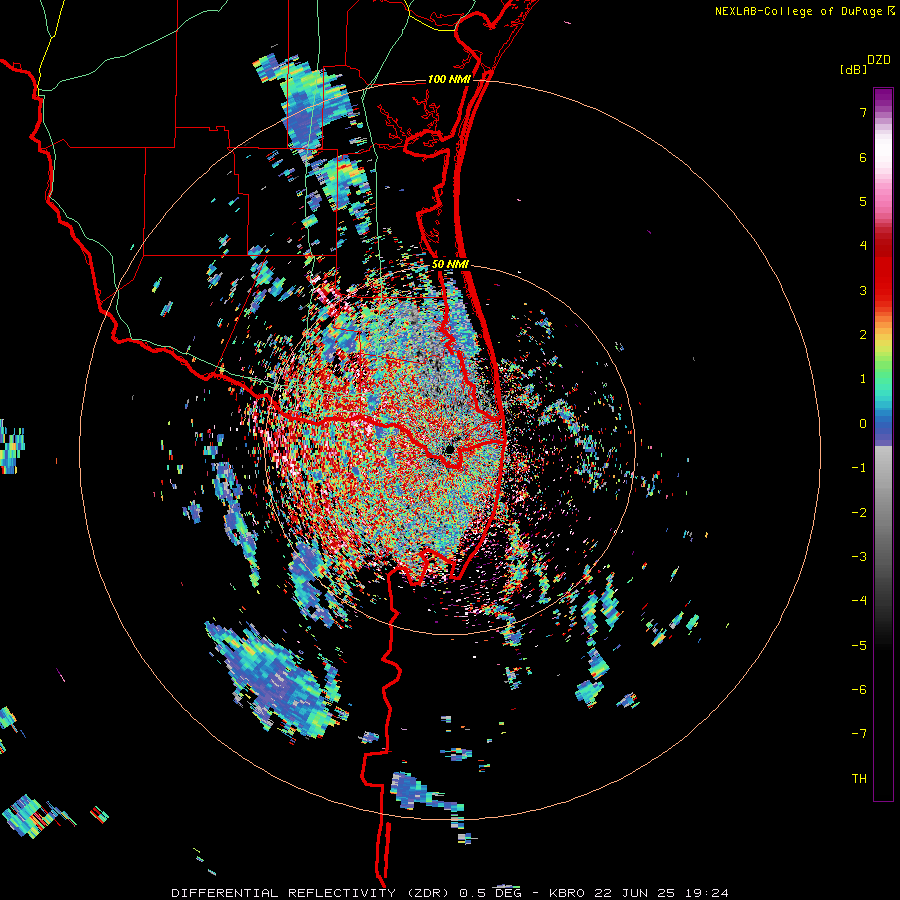Click the -1 value on color scale

click(859, 468)
